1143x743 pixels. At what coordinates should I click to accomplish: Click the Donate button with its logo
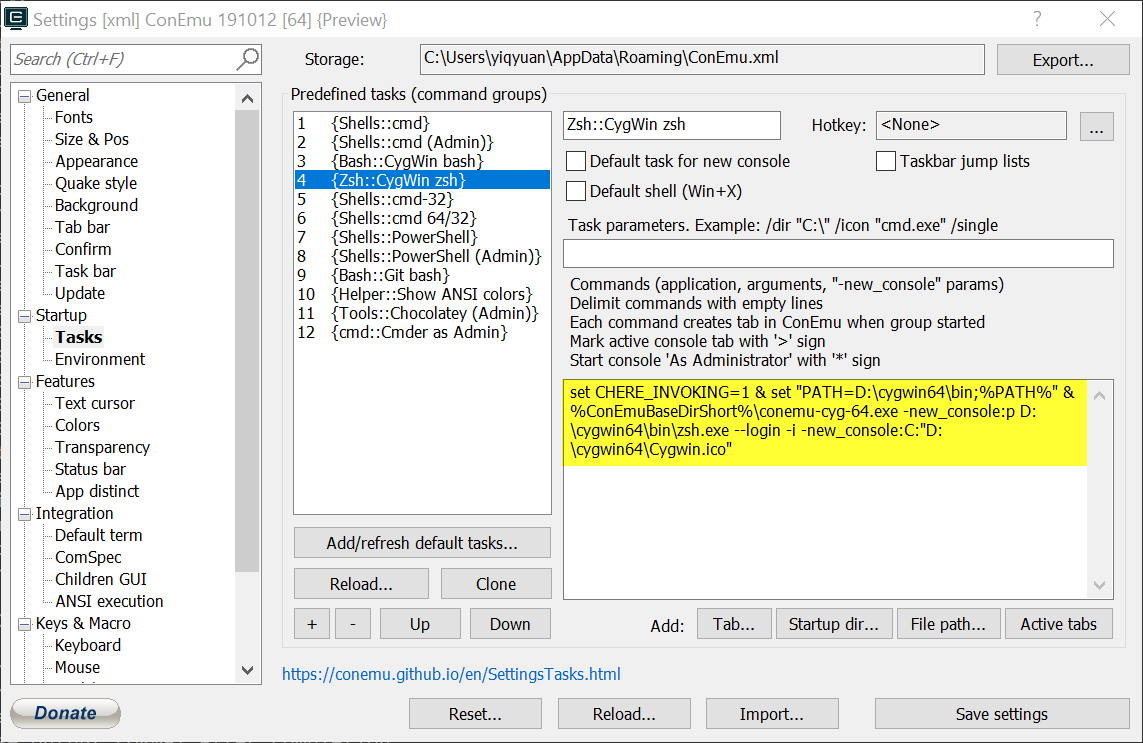(x=63, y=713)
